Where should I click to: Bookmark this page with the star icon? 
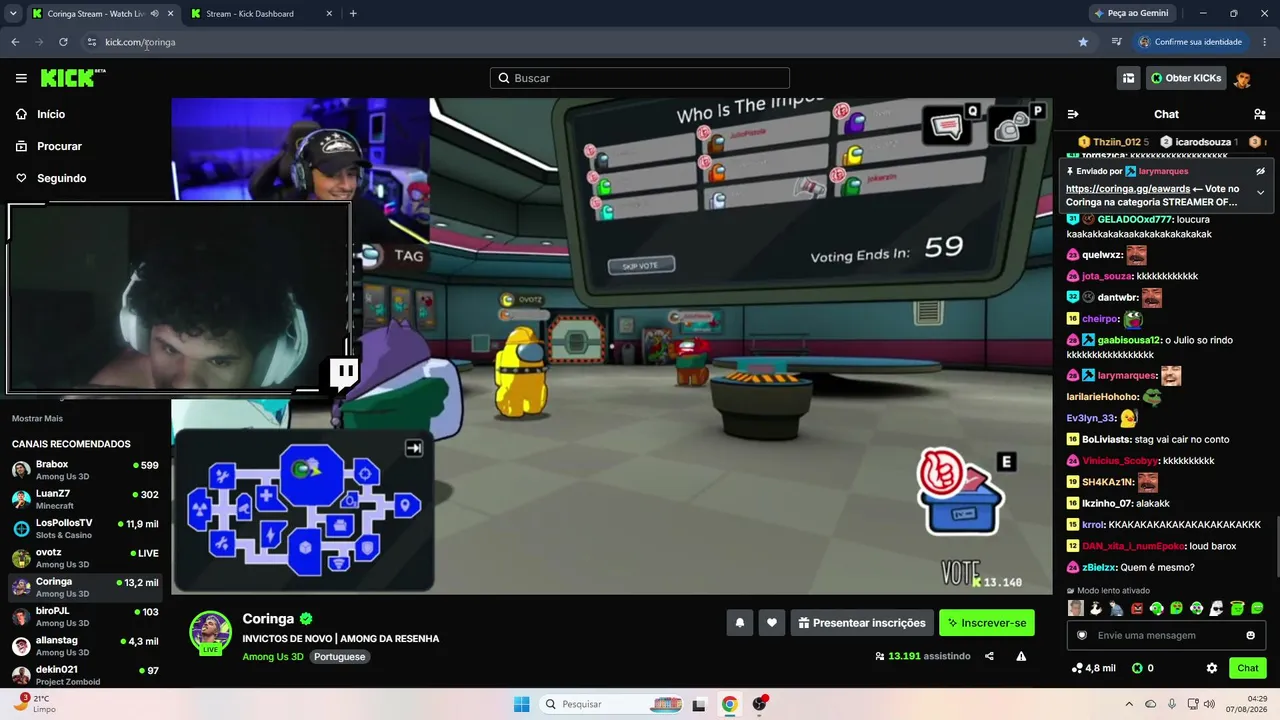(1083, 42)
